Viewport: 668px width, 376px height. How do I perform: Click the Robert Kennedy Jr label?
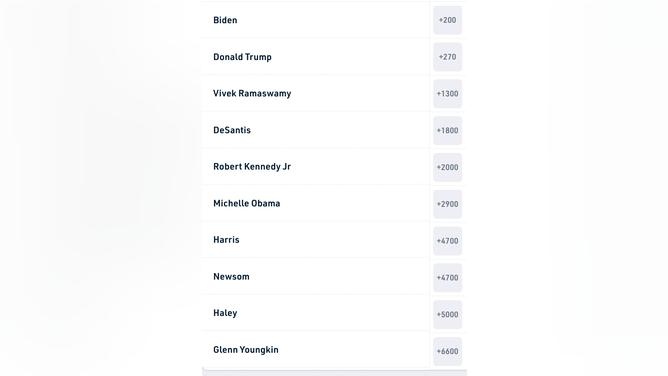252,166
